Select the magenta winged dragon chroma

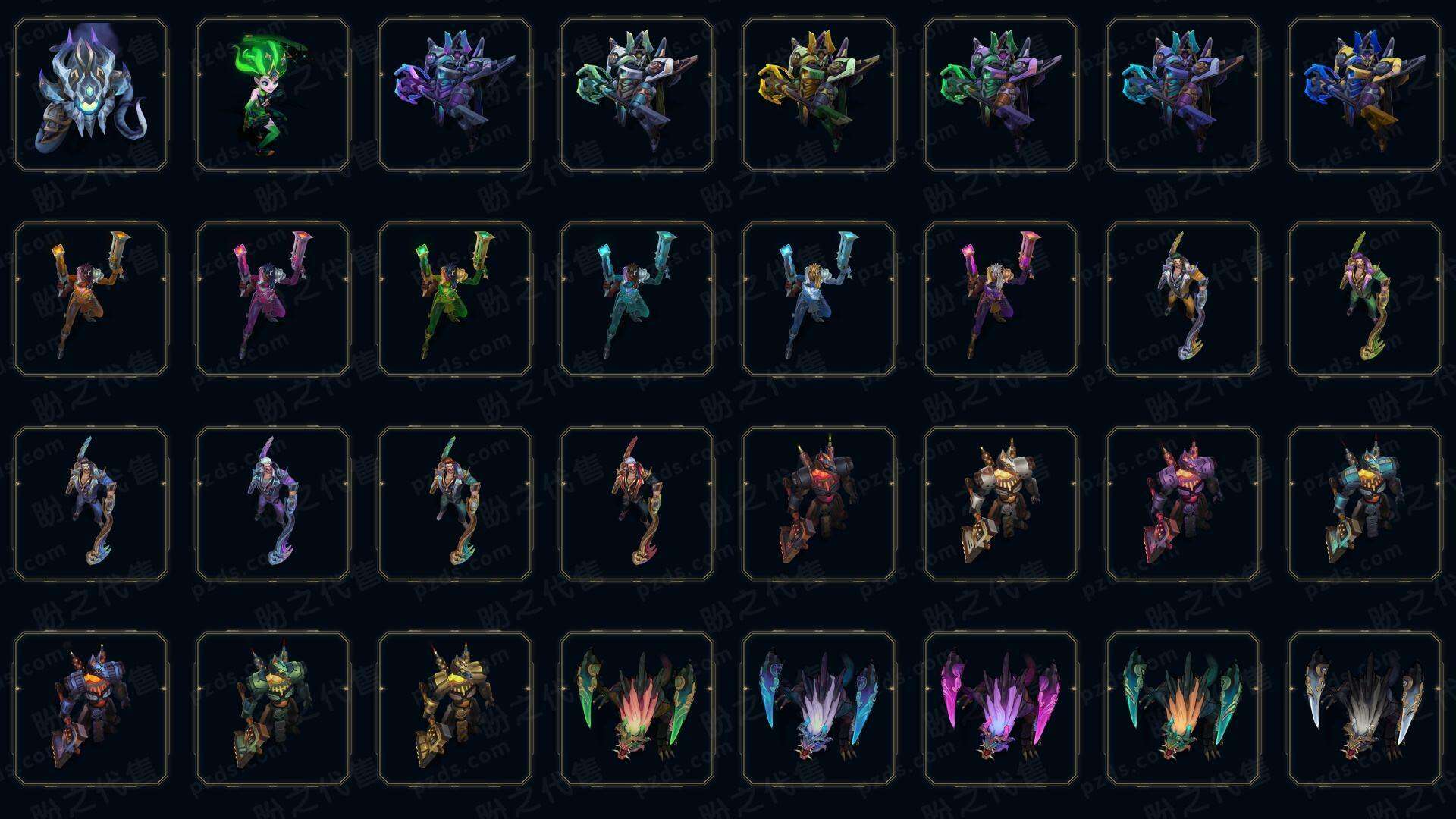[1001, 708]
